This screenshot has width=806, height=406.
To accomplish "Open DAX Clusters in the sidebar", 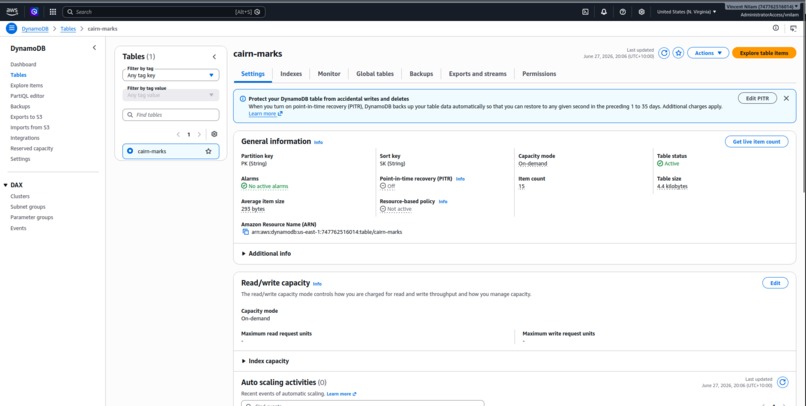I will [x=20, y=196].
